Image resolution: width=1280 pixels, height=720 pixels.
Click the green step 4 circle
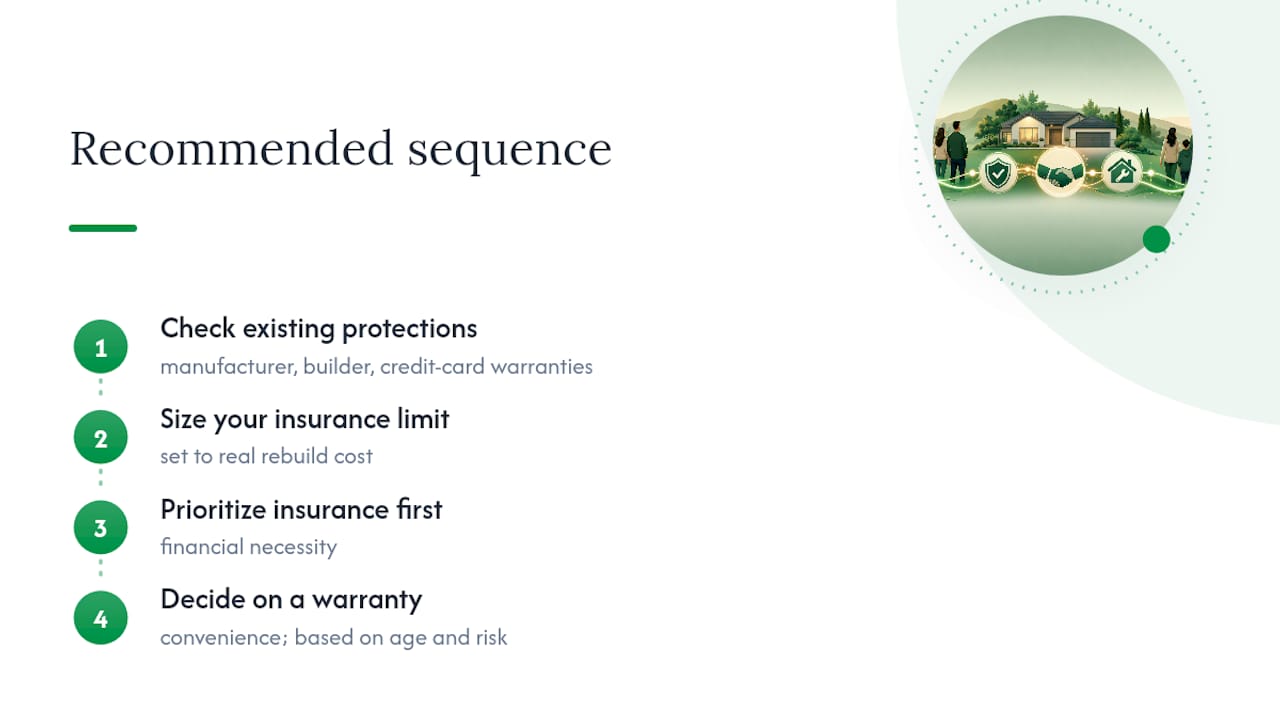(x=100, y=618)
